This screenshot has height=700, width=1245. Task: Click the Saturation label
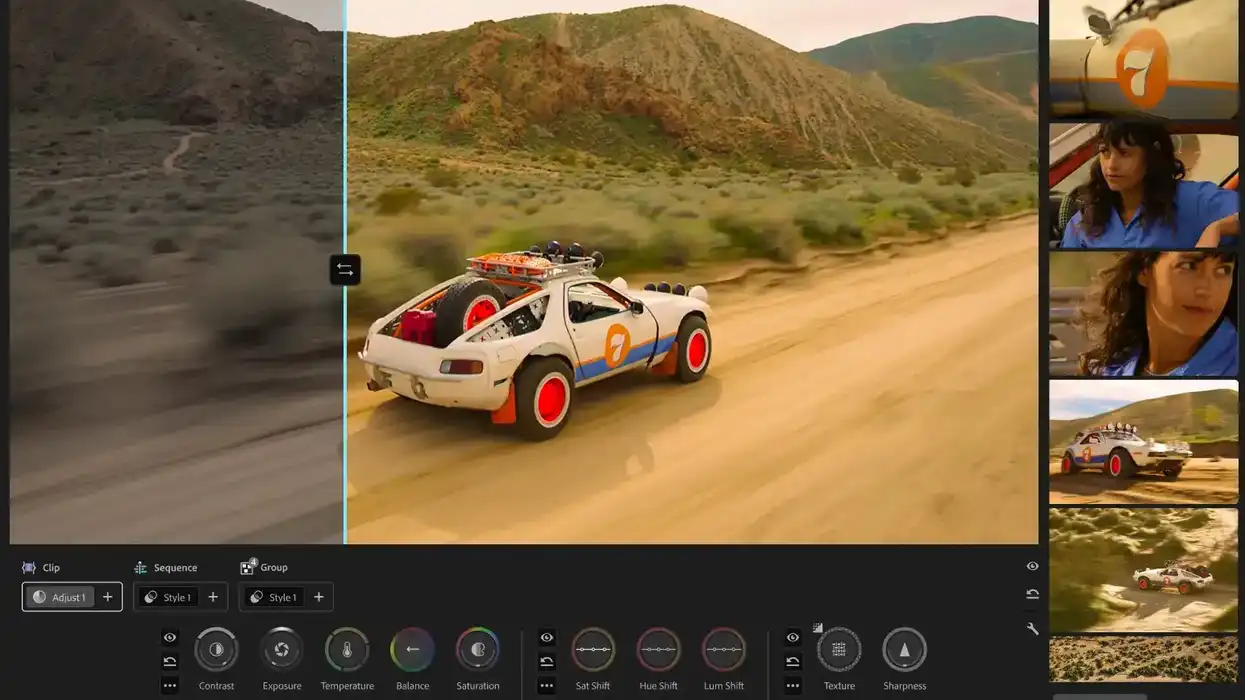(478, 686)
